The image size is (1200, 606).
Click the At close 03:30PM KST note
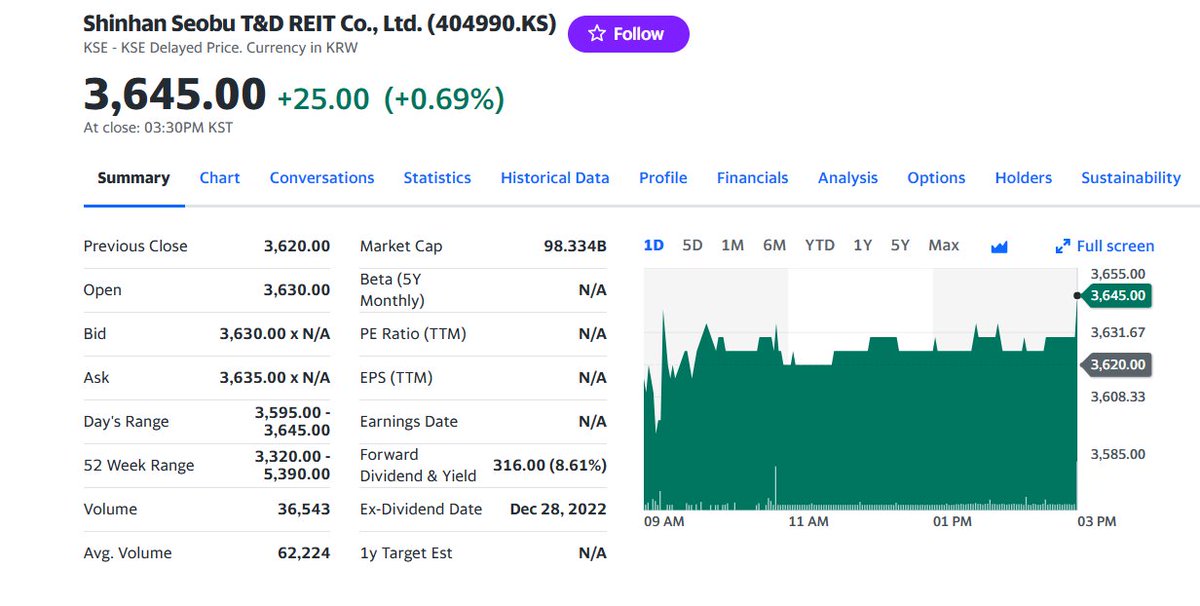(158, 128)
